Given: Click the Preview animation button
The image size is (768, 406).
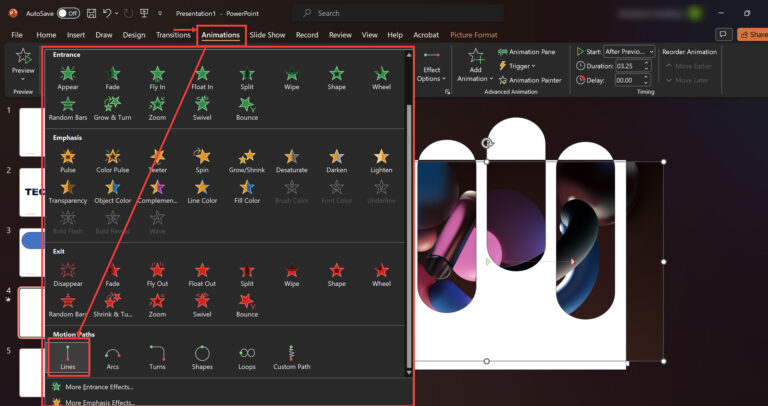Looking at the screenshot, I should point(23,61).
